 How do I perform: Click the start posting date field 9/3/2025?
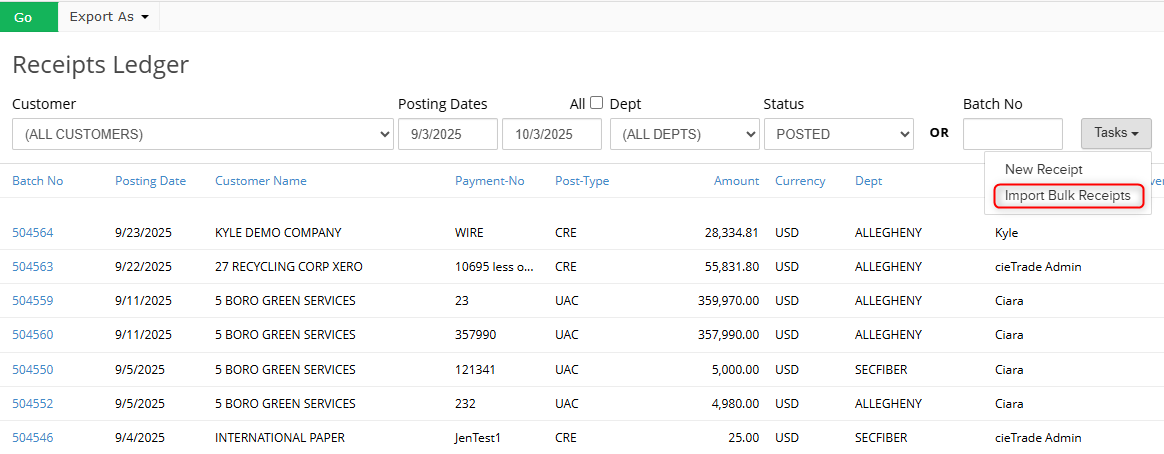(x=448, y=134)
